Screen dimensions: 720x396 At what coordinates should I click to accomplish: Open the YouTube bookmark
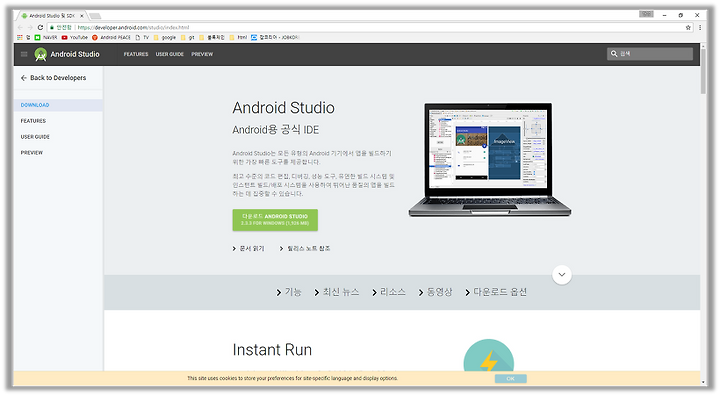[74, 38]
